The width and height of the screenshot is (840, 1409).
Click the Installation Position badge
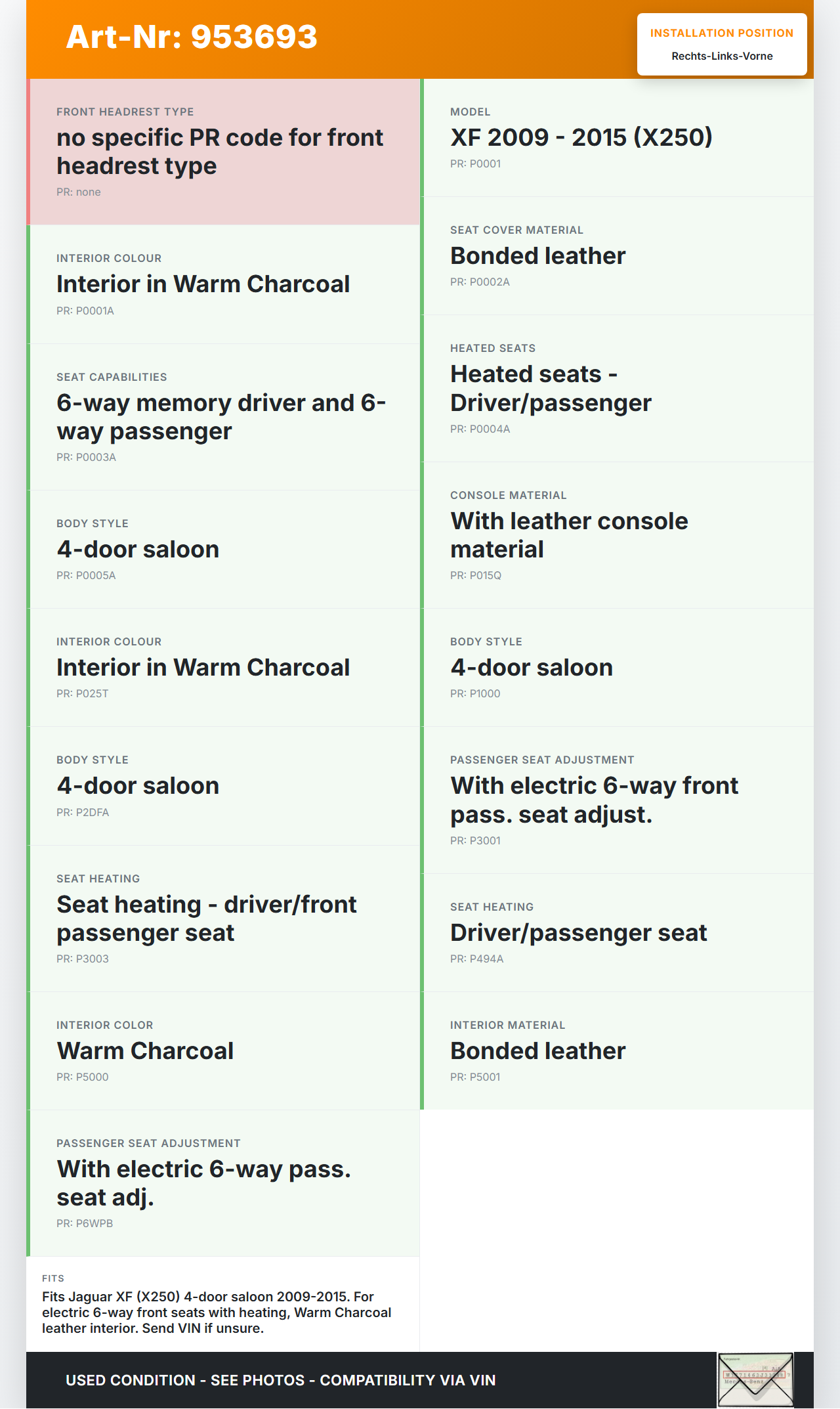point(721,45)
